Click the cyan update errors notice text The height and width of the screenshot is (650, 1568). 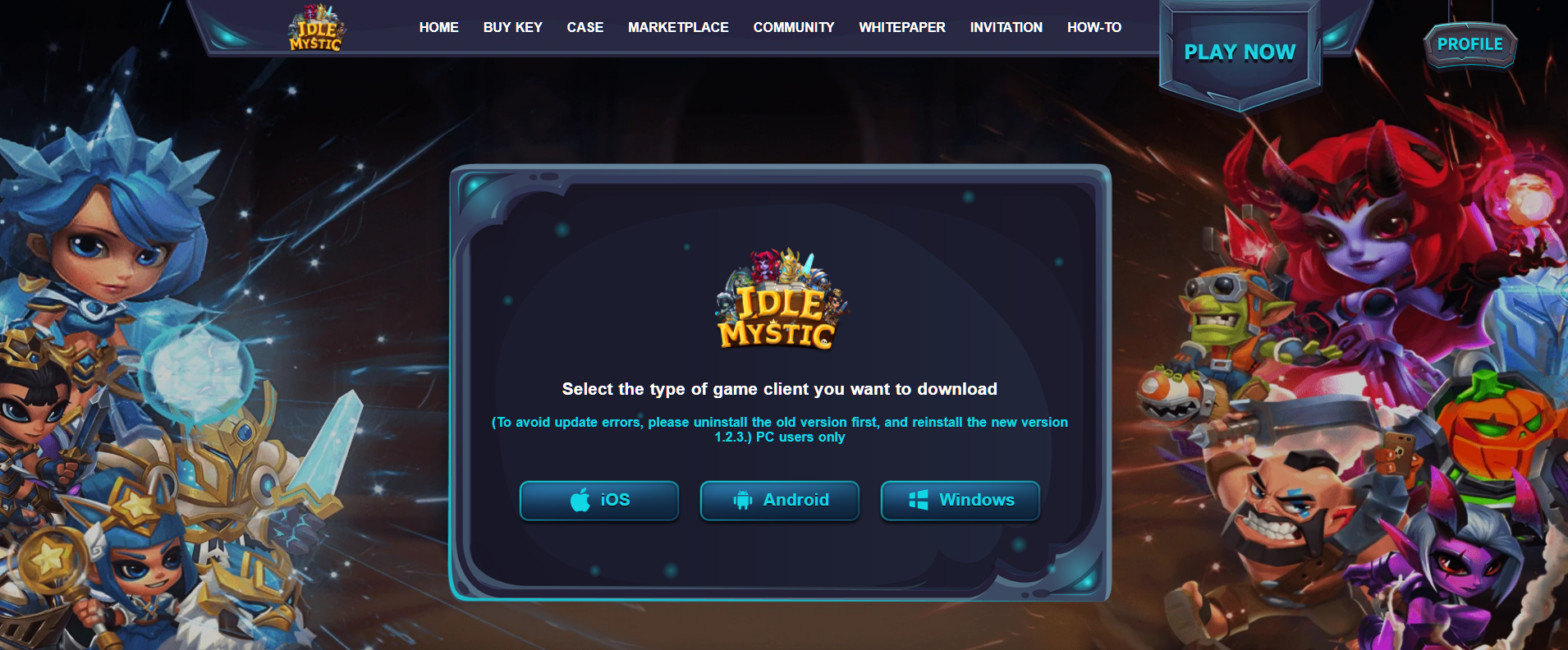[x=780, y=429]
